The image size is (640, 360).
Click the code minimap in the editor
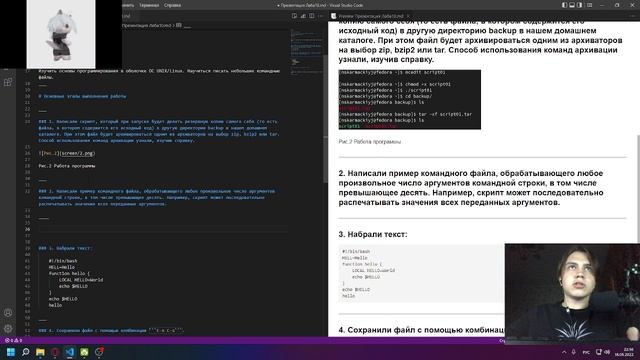[307, 51]
